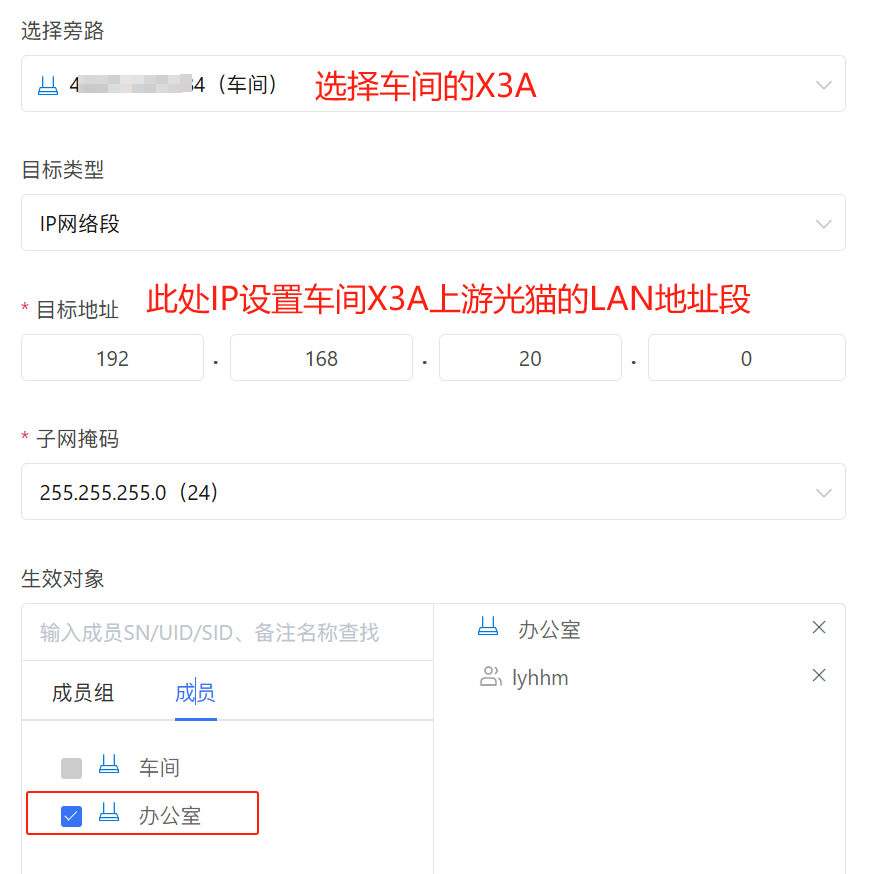Remove 办公室 from selected list
Viewport: 876px width, 874px height.
coord(819,627)
